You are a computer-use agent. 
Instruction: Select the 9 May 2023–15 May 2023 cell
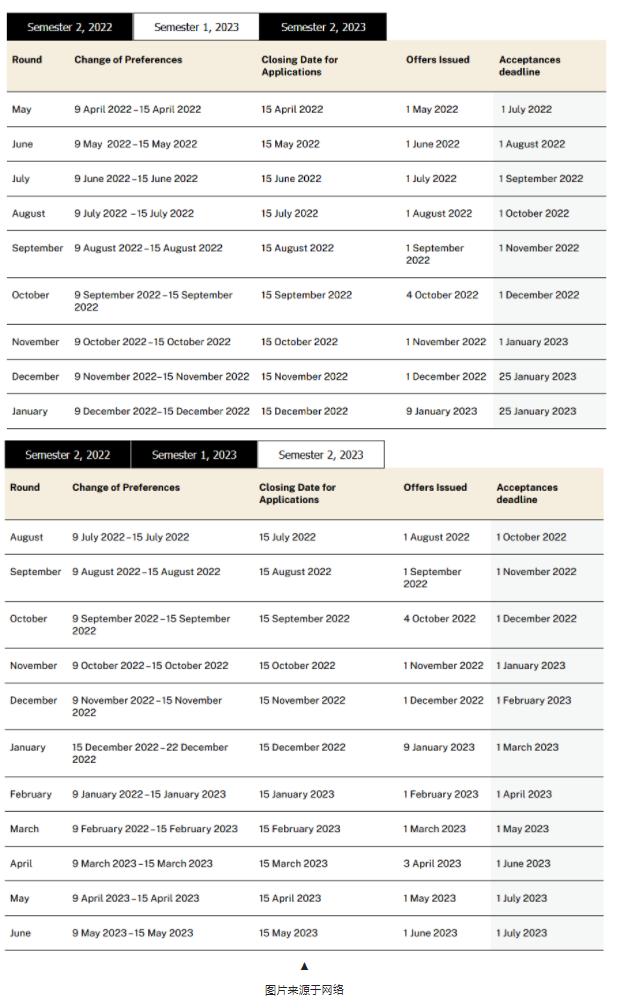pyautogui.click(x=132, y=933)
